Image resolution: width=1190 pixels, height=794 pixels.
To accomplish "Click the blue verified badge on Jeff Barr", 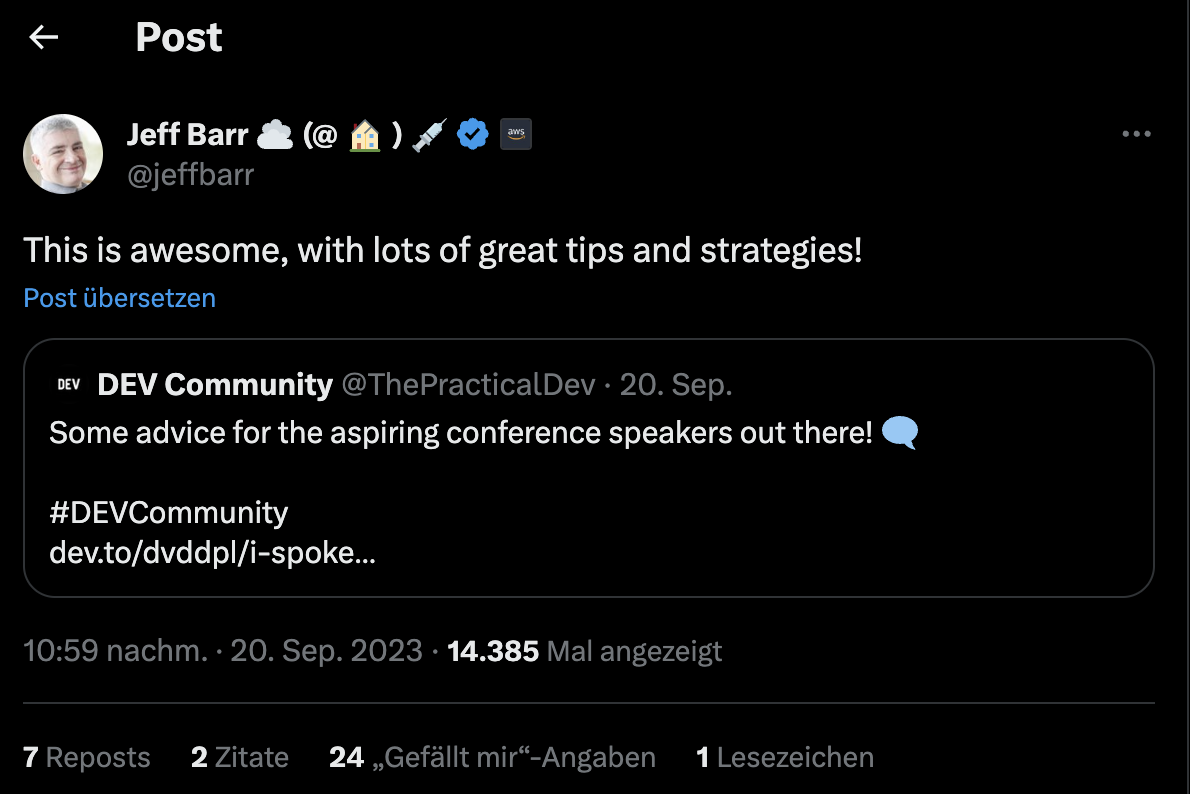I will point(472,133).
